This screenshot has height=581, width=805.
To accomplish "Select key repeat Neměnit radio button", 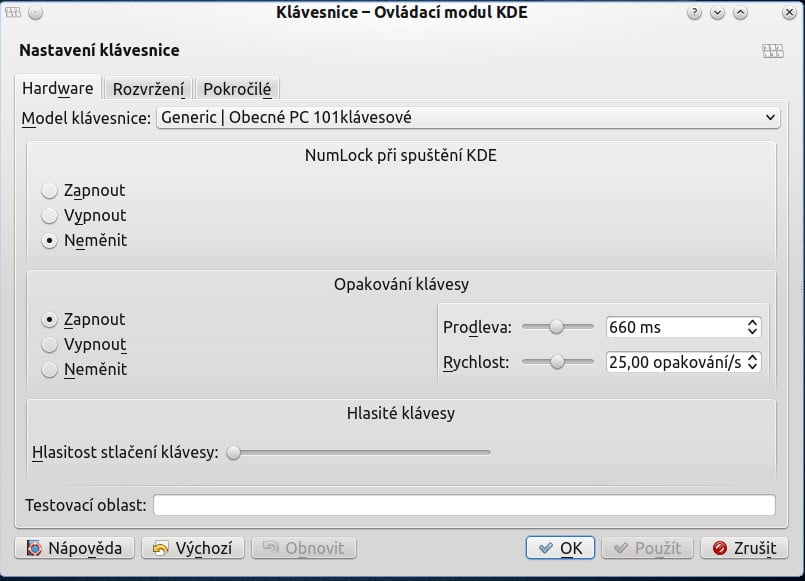I will pyautogui.click(x=84, y=370).
